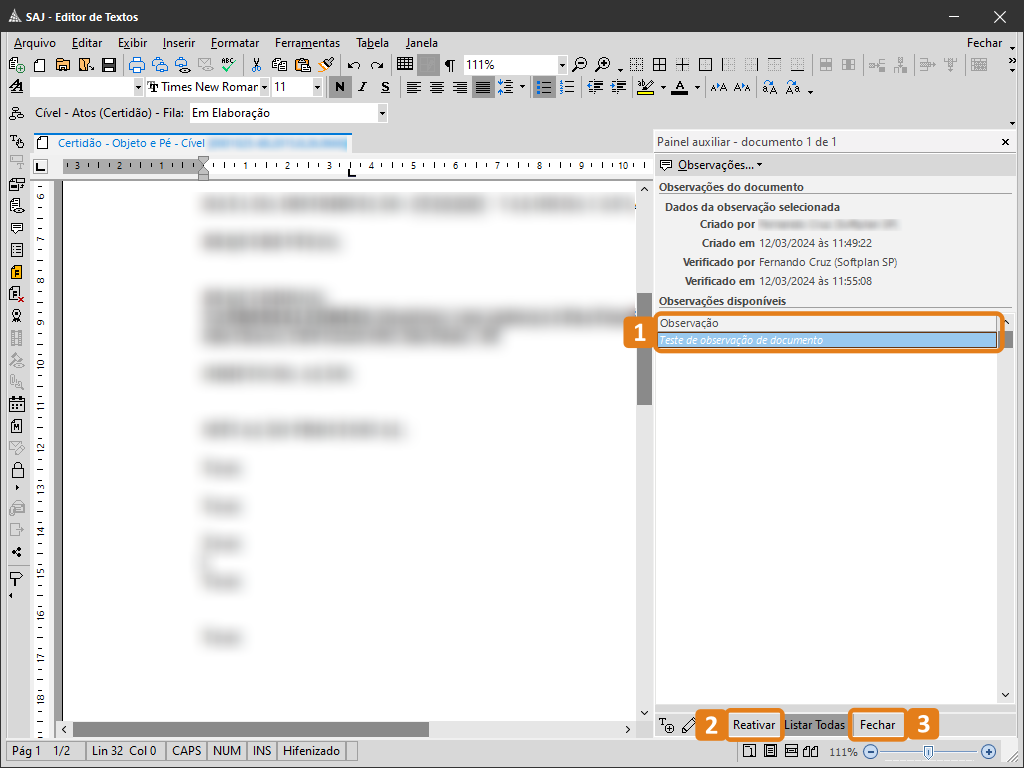The width and height of the screenshot is (1024, 768).
Task: Click the text highlight color icon
Action: click(645, 88)
